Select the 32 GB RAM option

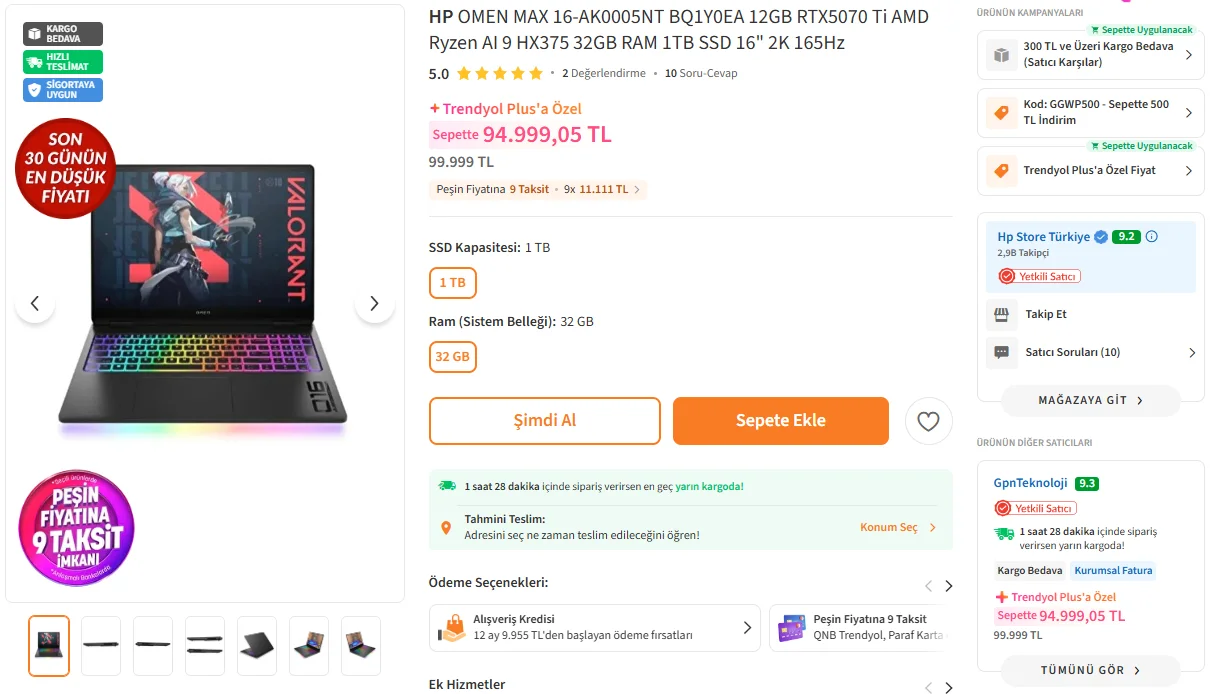point(453,357)
